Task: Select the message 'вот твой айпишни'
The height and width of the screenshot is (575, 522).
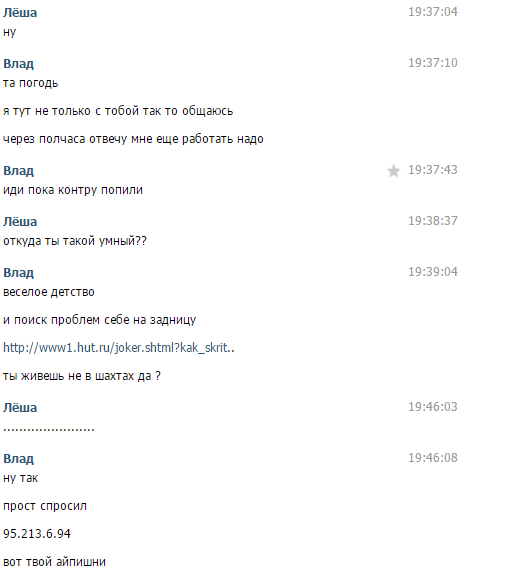Action: tap(54, 562)
